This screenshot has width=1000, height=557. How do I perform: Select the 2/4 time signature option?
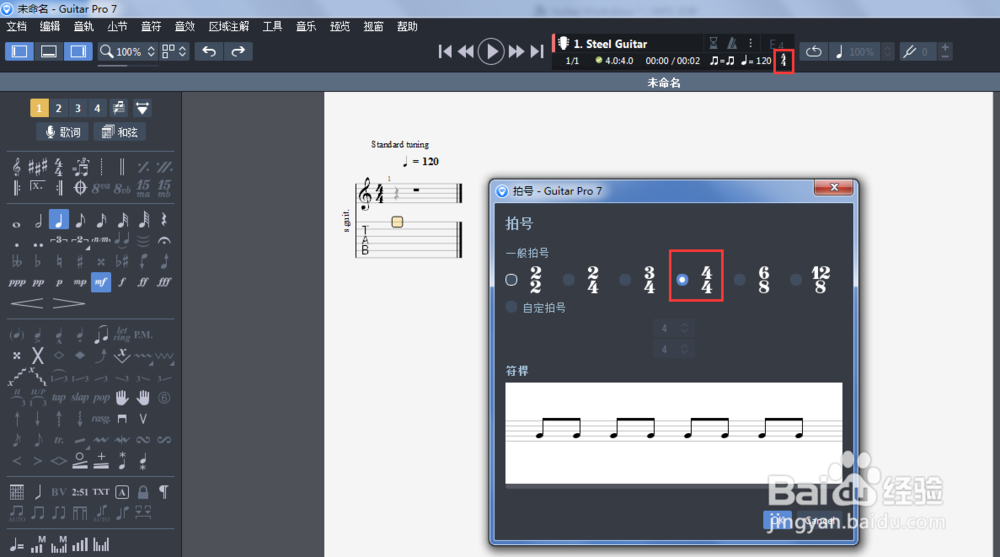(x=568, y=279)
